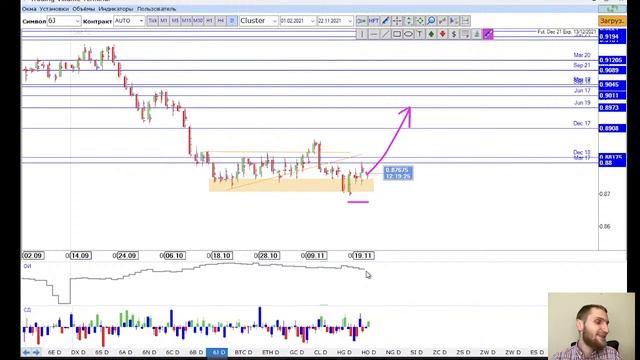Open the Символ 6J dropdown
Screen dimensions: 640x360
coord(64,20)
